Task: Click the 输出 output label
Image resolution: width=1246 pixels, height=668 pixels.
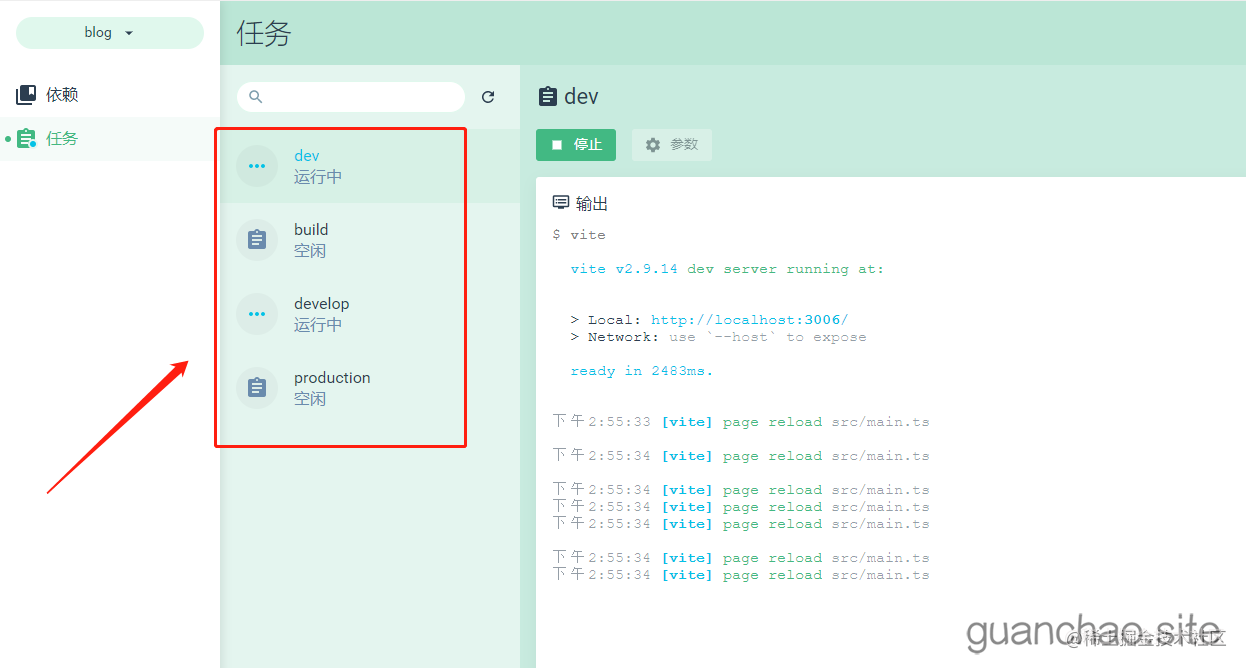Action: tap(592, 204)
